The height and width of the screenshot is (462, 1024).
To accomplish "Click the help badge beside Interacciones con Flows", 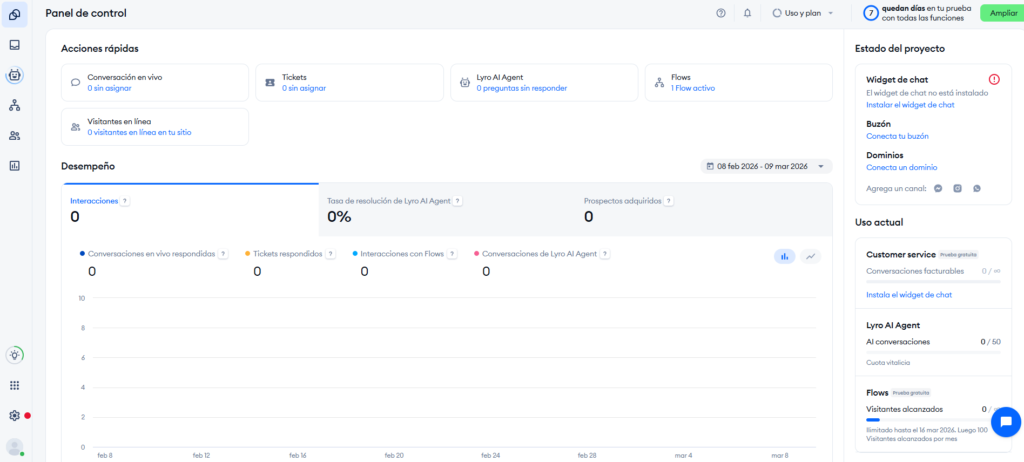I will point(453,254).
